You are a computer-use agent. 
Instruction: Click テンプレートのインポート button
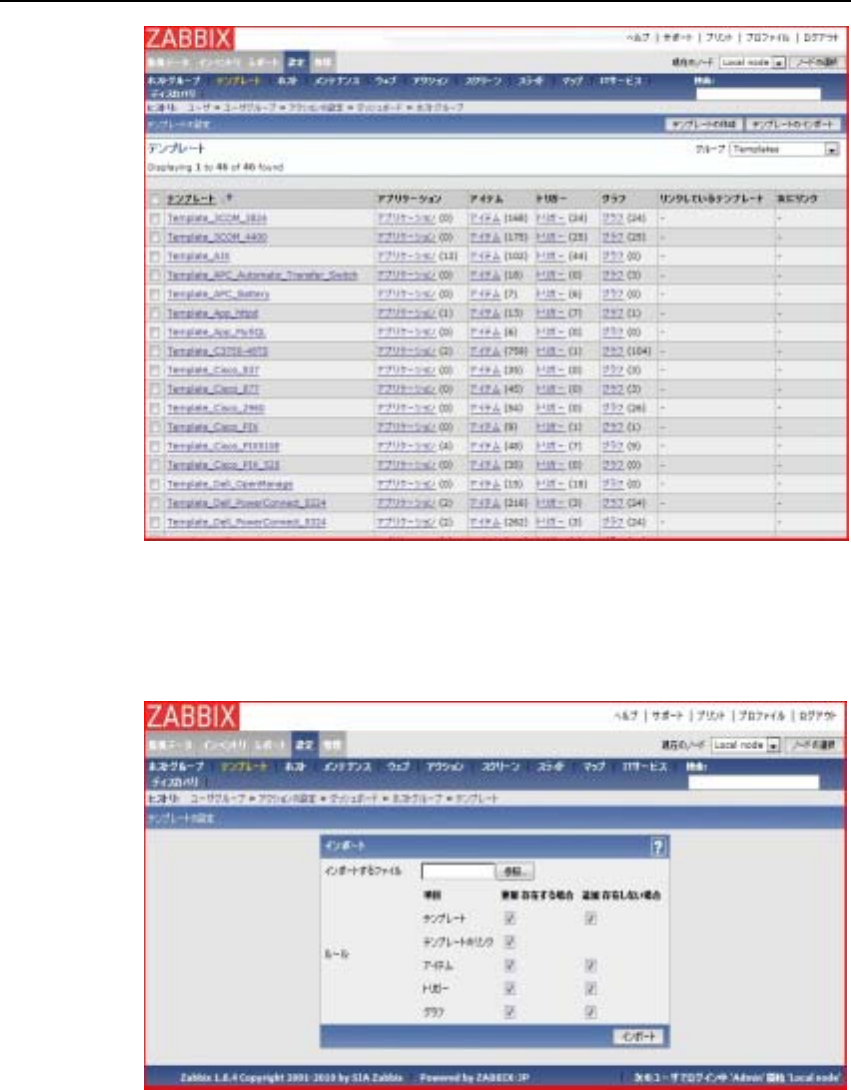tap(793, 124)
